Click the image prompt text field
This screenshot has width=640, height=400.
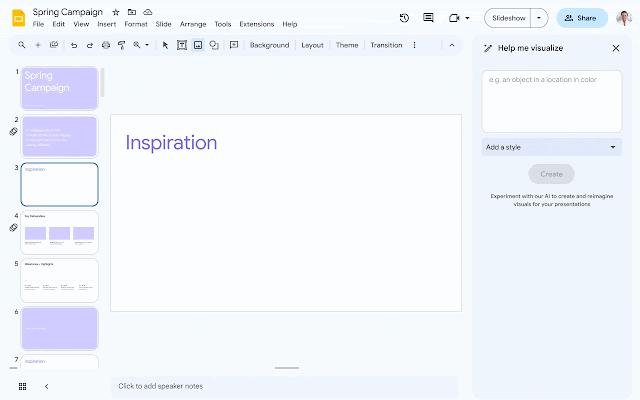coord(552,101)
